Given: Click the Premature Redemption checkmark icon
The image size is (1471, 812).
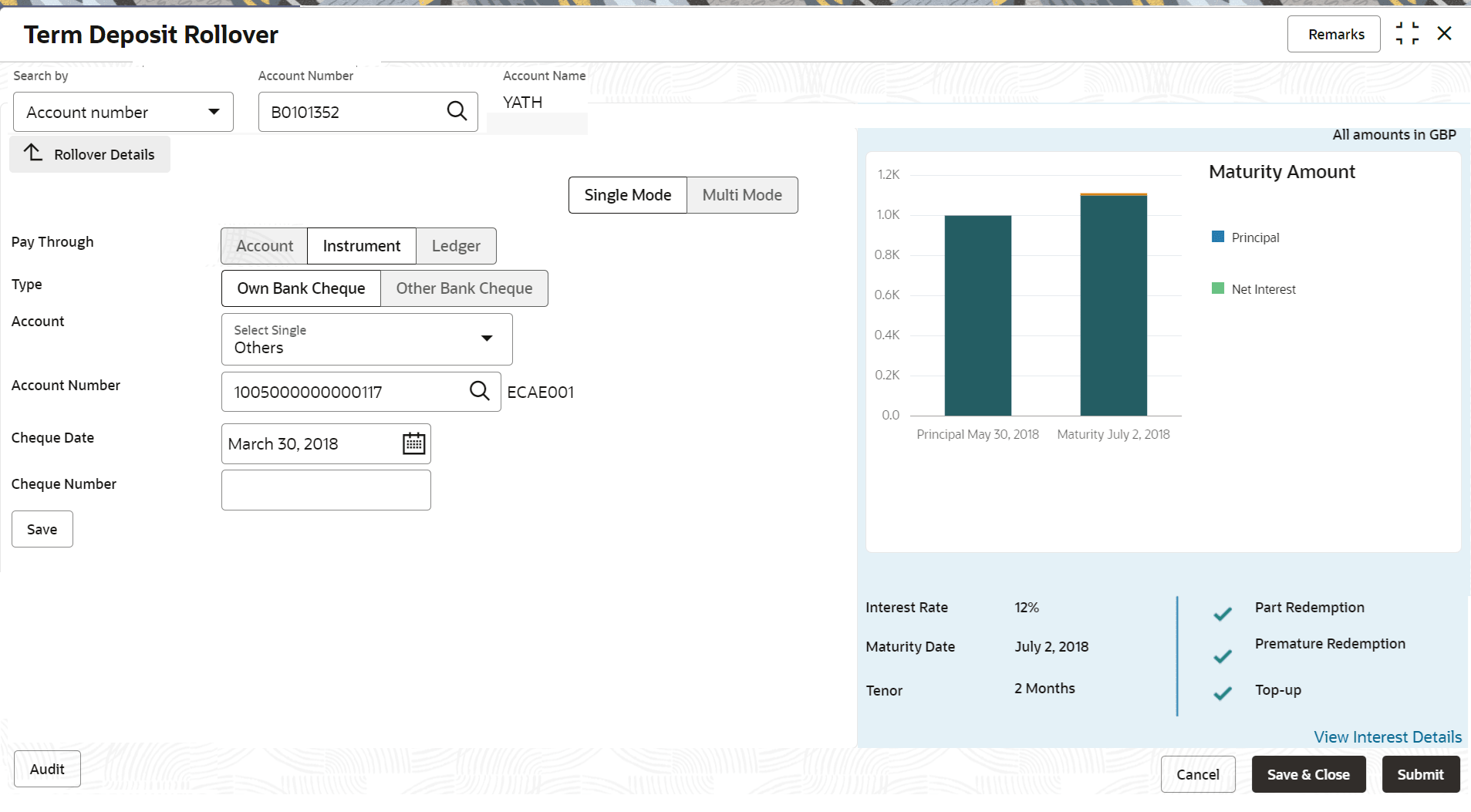Looking at the screenshot, I should [x=1222, y=656].
